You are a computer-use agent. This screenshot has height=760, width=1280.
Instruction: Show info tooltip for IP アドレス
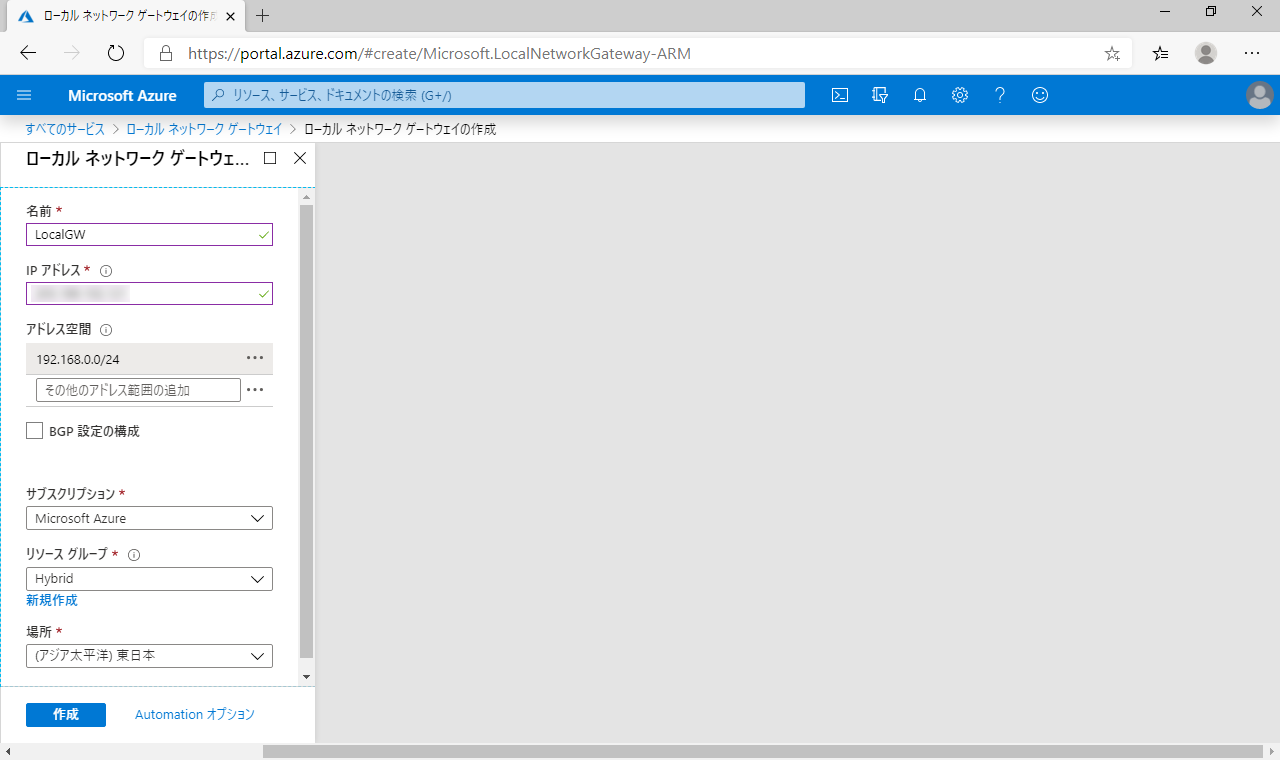click(106, 270)
